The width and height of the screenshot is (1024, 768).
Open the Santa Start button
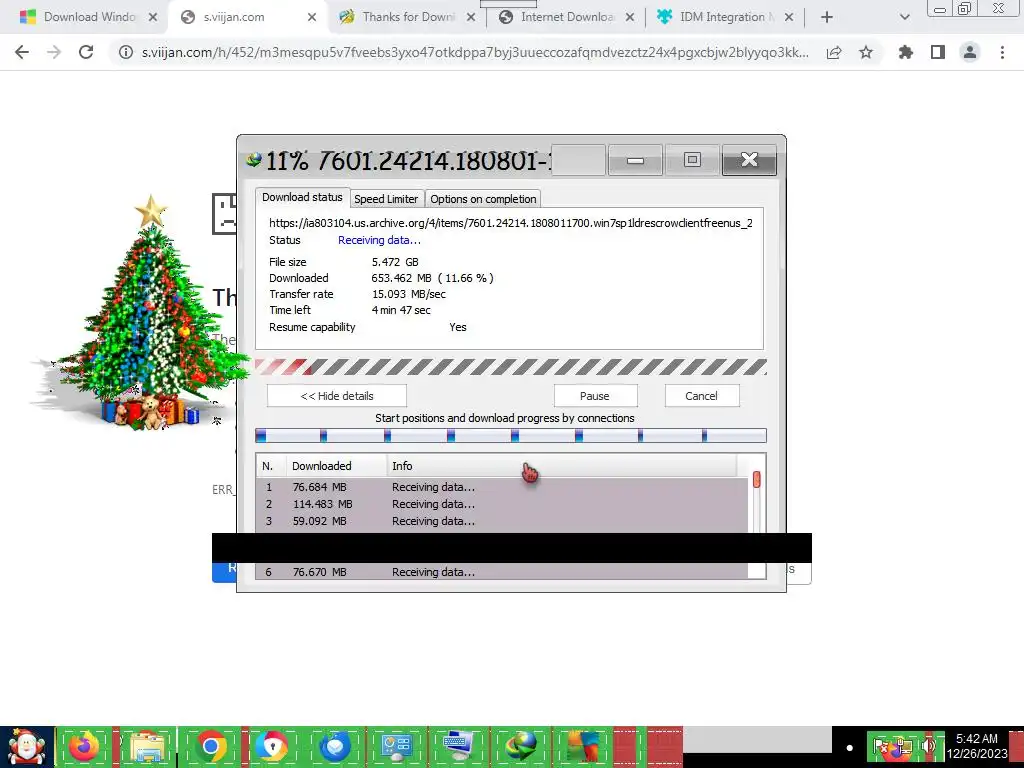(26, 747)
